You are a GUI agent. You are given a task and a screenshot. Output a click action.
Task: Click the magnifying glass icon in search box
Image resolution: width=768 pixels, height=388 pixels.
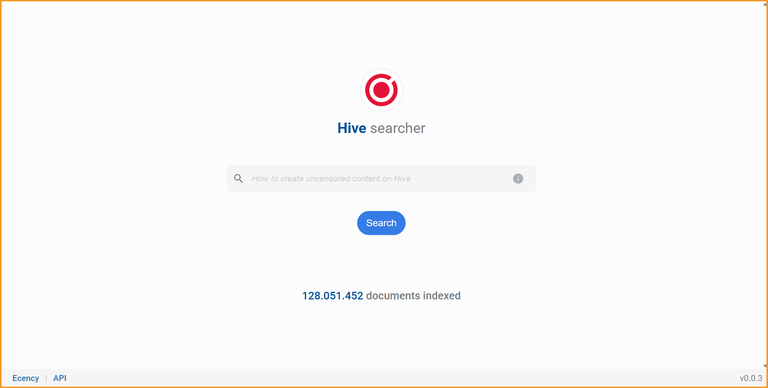239,178
